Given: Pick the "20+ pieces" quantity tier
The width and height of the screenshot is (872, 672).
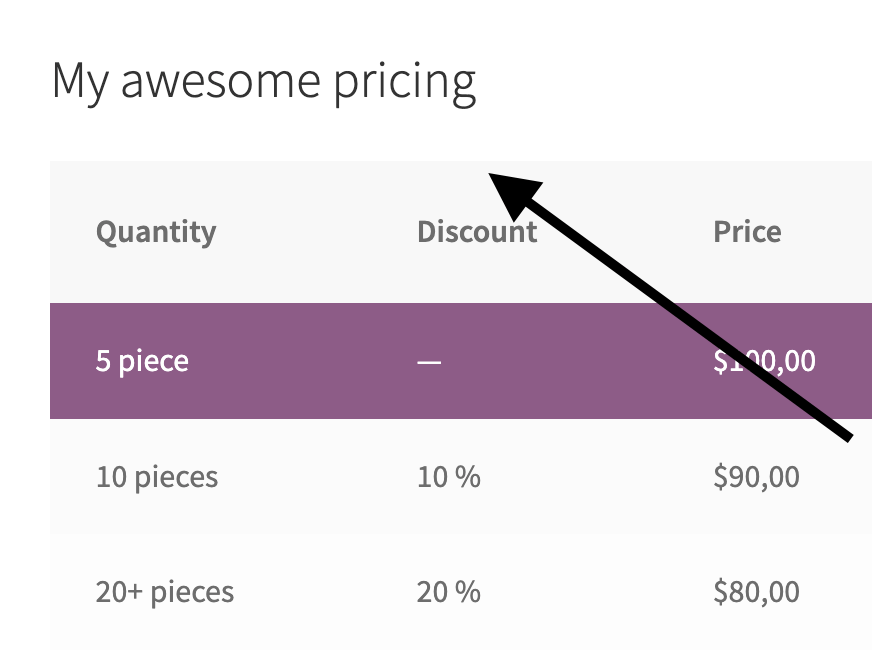Looking at the screenshot, I should [165, 592].
